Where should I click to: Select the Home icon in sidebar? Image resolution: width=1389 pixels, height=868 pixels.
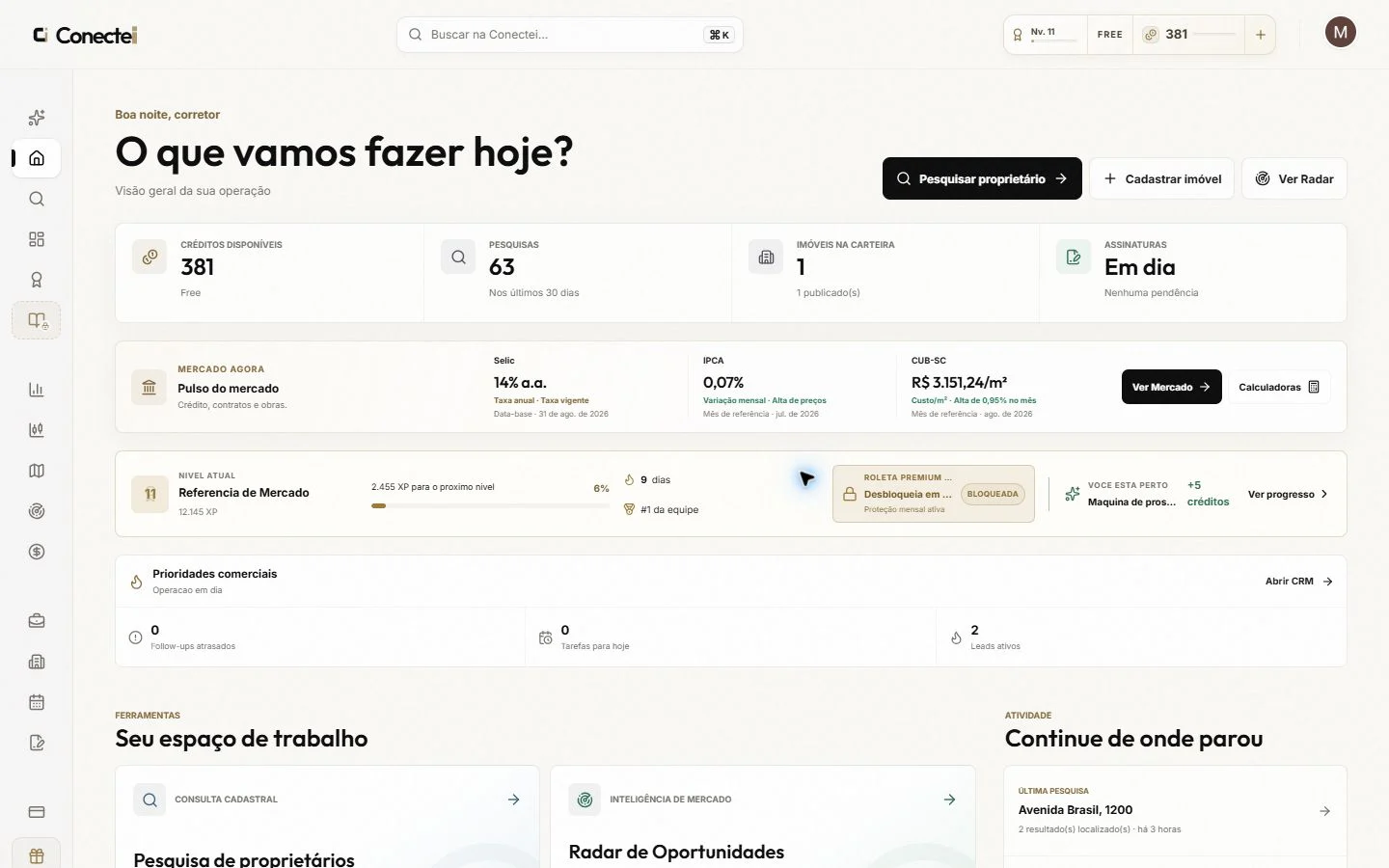coord(37,158)
